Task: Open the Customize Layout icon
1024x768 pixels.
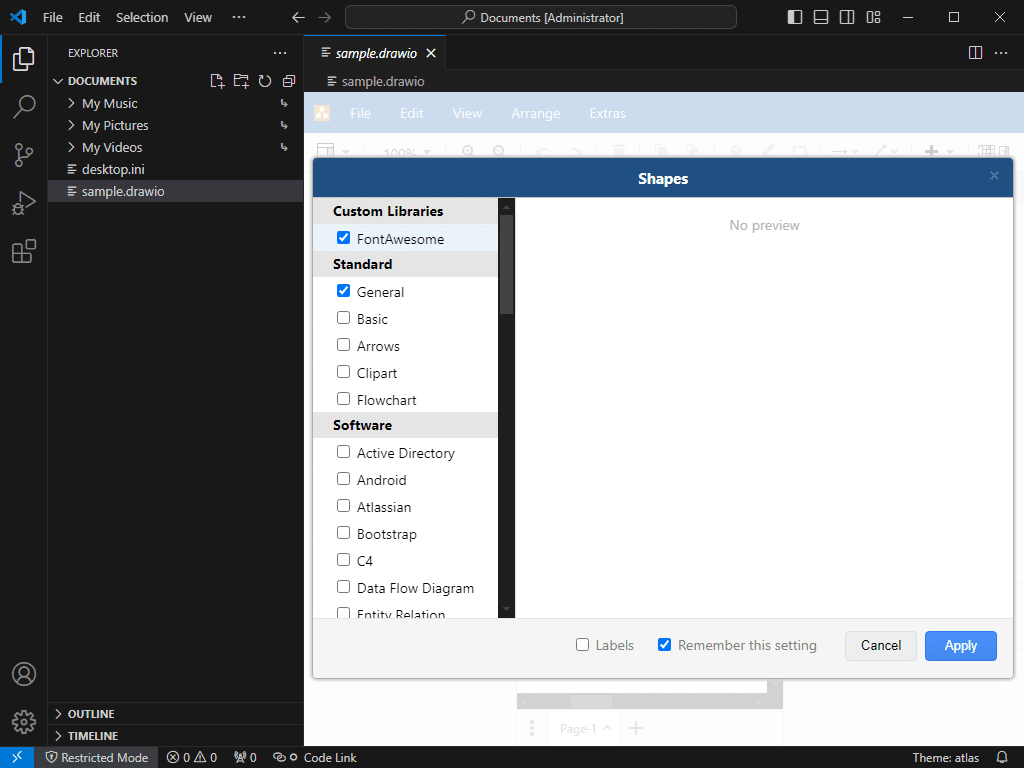Action: (873, 18)
